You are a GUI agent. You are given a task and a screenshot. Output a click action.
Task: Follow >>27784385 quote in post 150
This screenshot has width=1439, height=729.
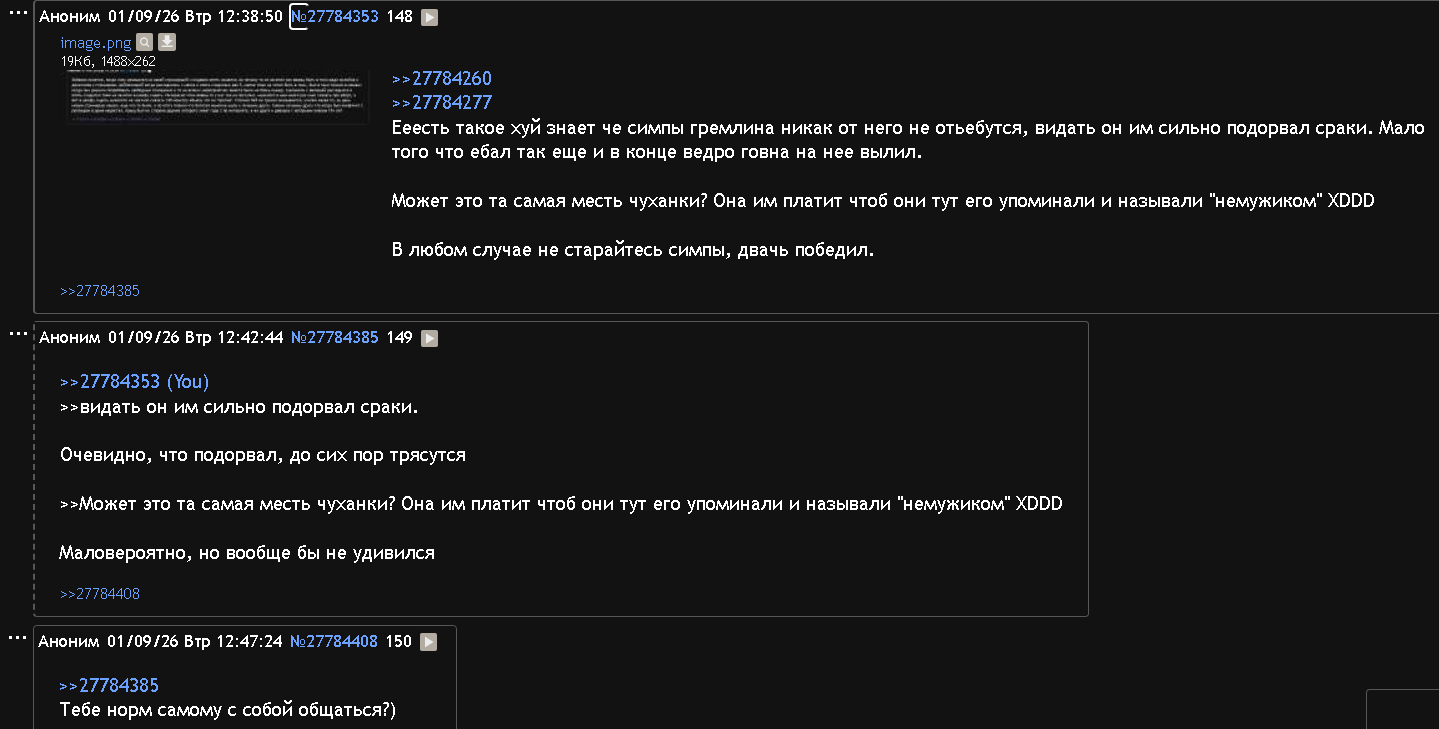point(109,686)
